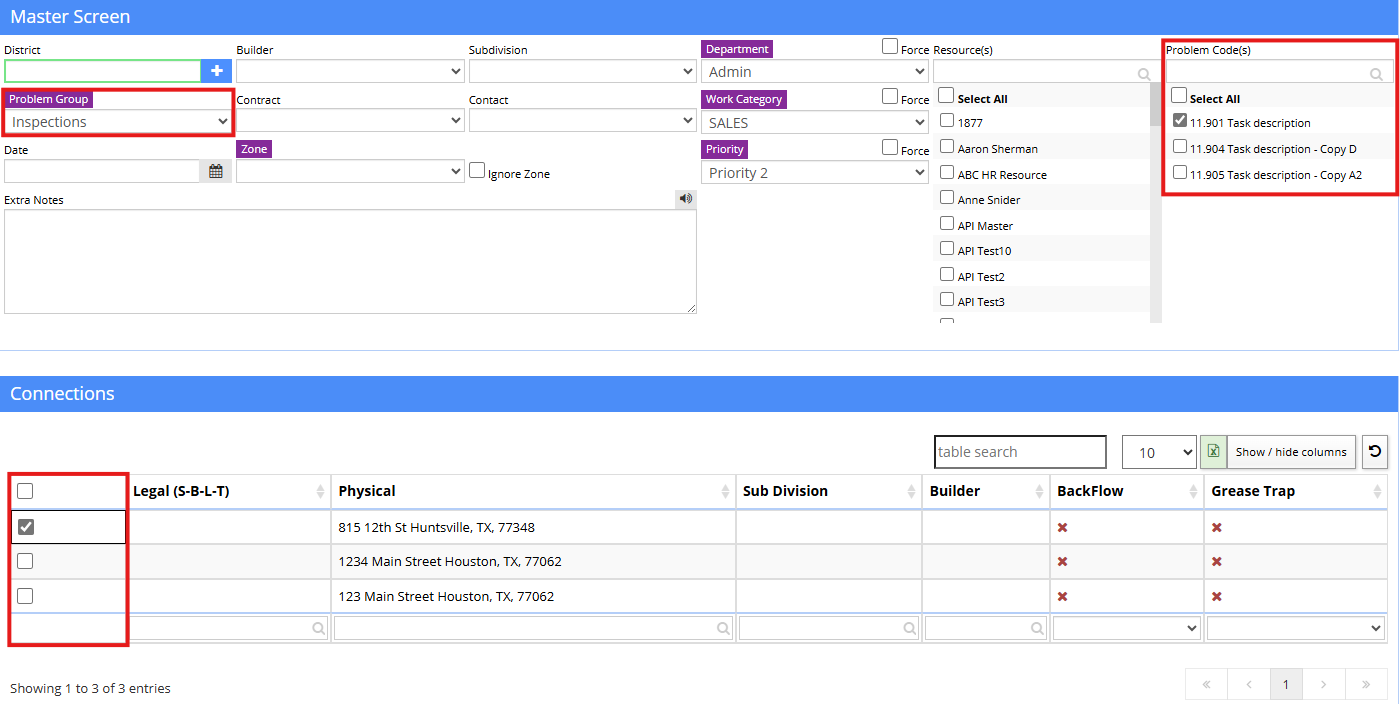Click the table search box
The height and width of the screenshot is (704, 1400).
tap(1020, 452)
